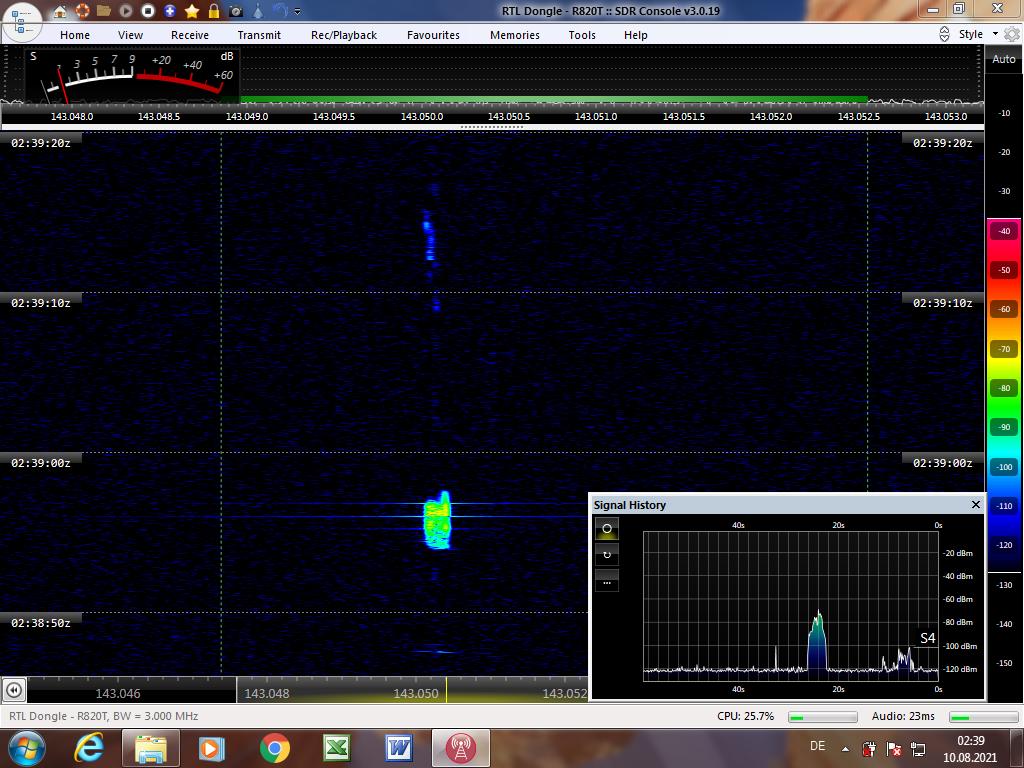
Task: Click 143.049.0 on the frequency scale
Action: (x=247, y=116)
